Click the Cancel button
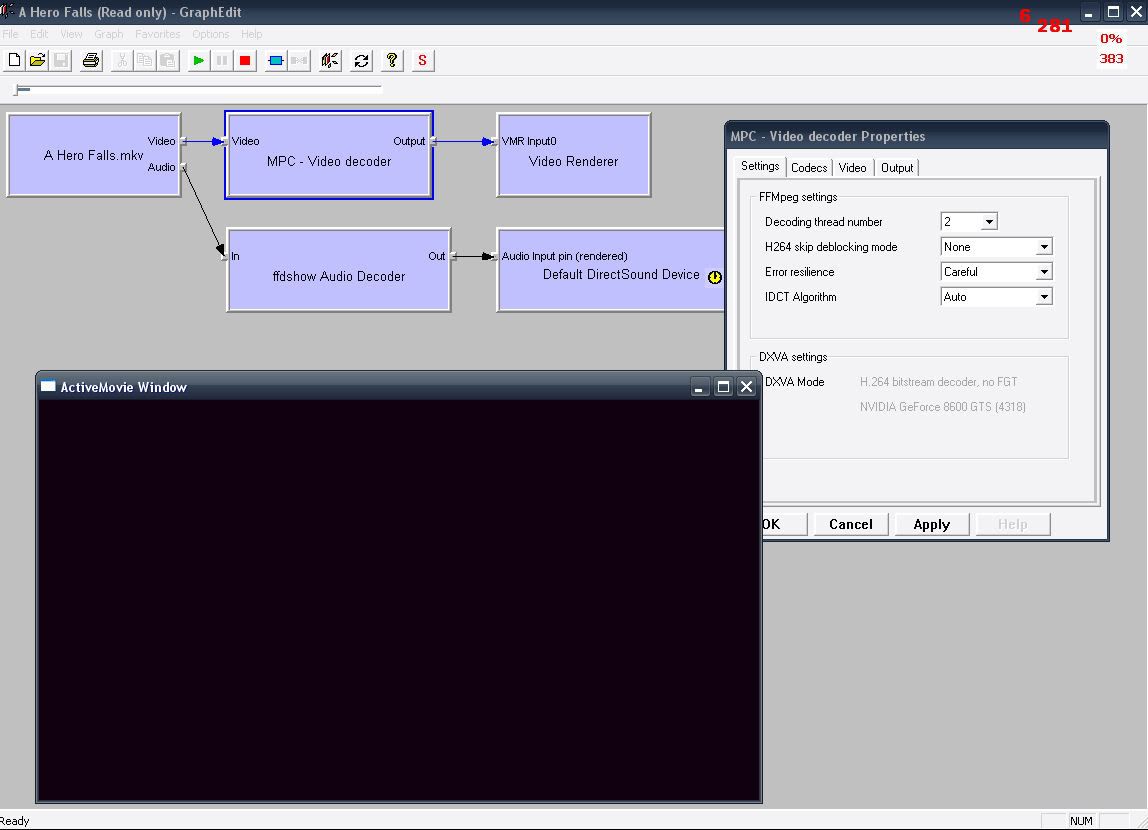Viewport: 1148px width, 830px height. (x=850, y=524)
